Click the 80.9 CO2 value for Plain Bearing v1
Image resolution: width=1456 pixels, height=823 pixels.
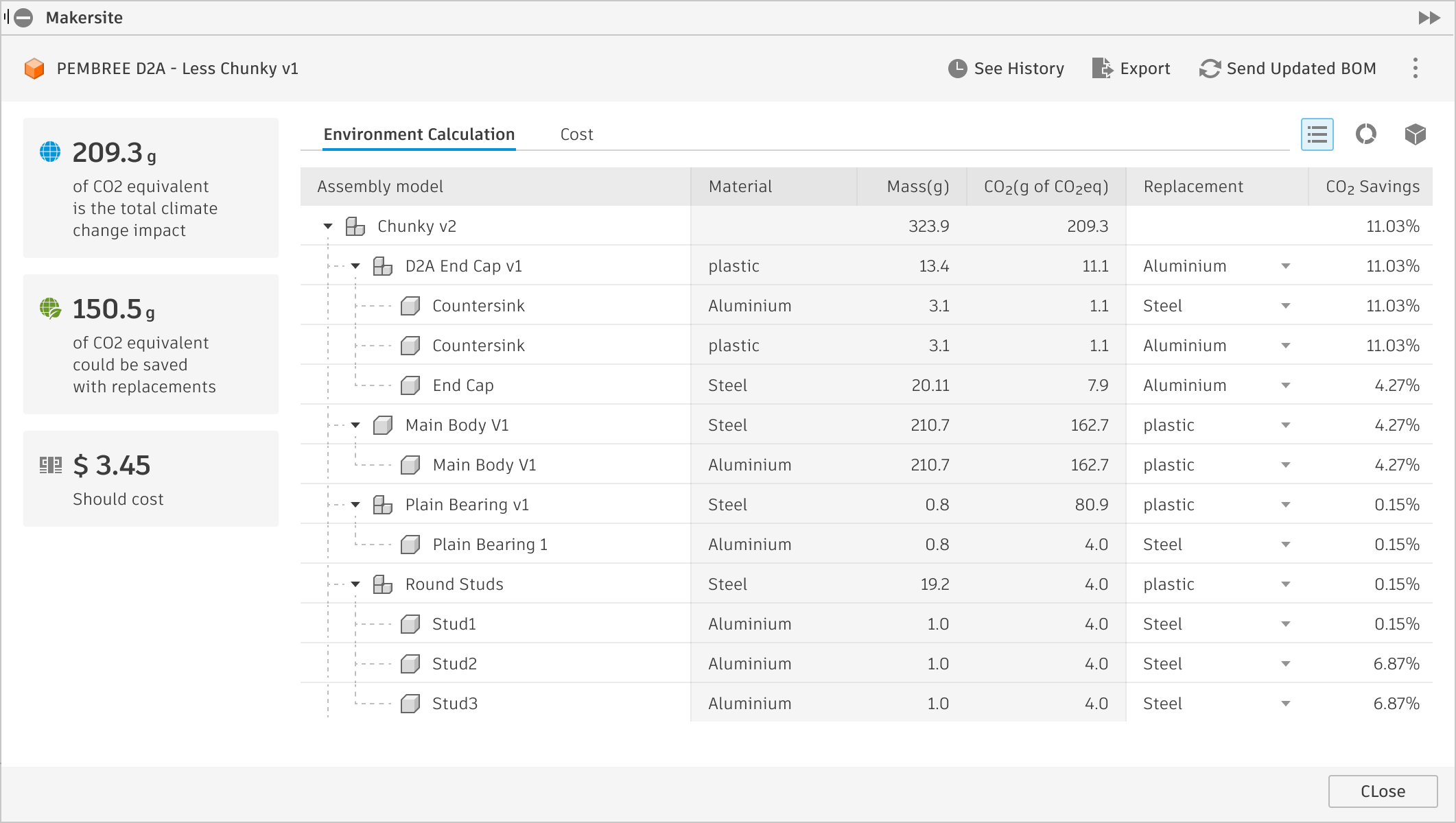(x=1092, y=505)
